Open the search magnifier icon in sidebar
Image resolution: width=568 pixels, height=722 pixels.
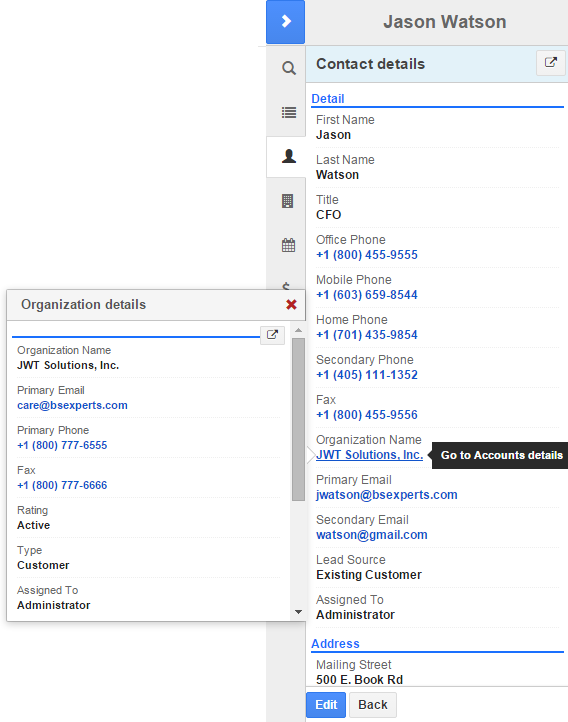[289, 68]
